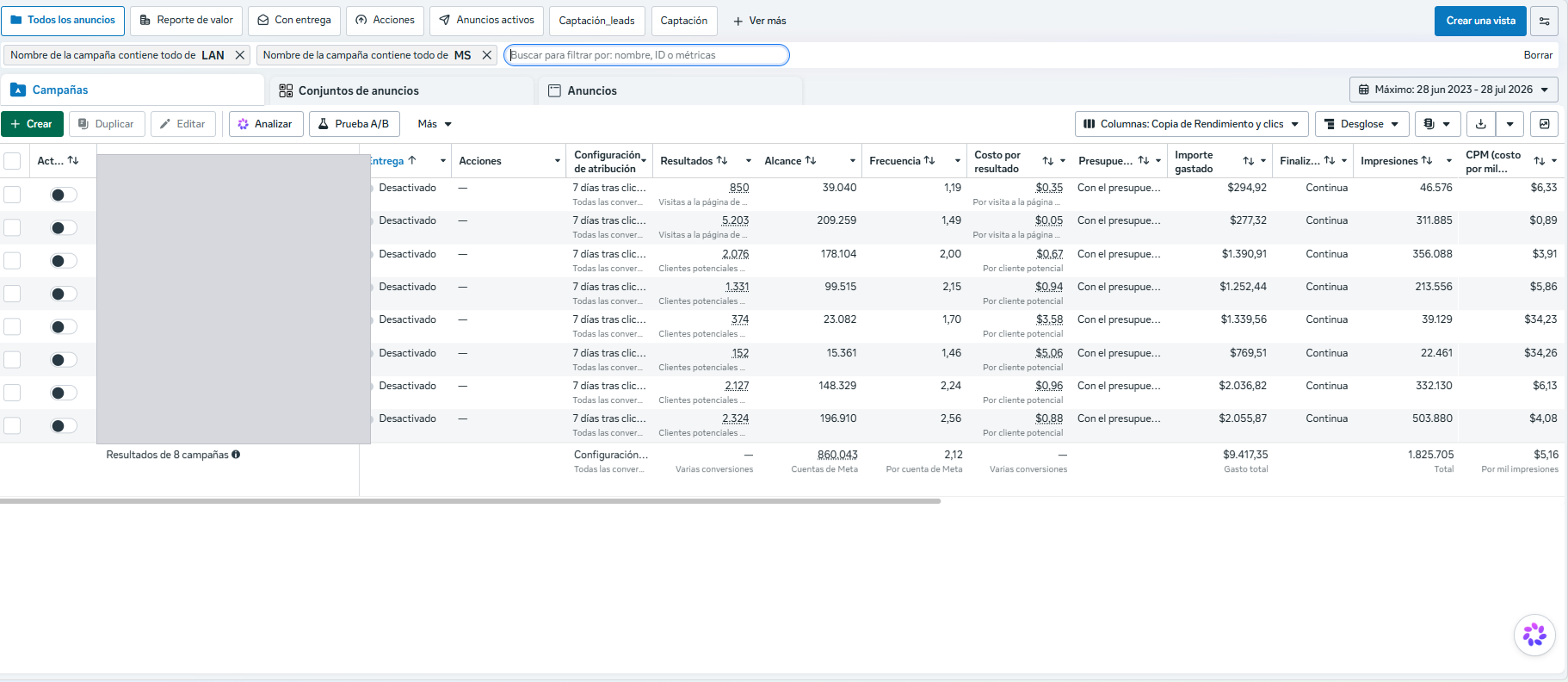1568x682 pixels.
Task: Open the Meta AI assistant bubble
Action: click(1534, 635)
